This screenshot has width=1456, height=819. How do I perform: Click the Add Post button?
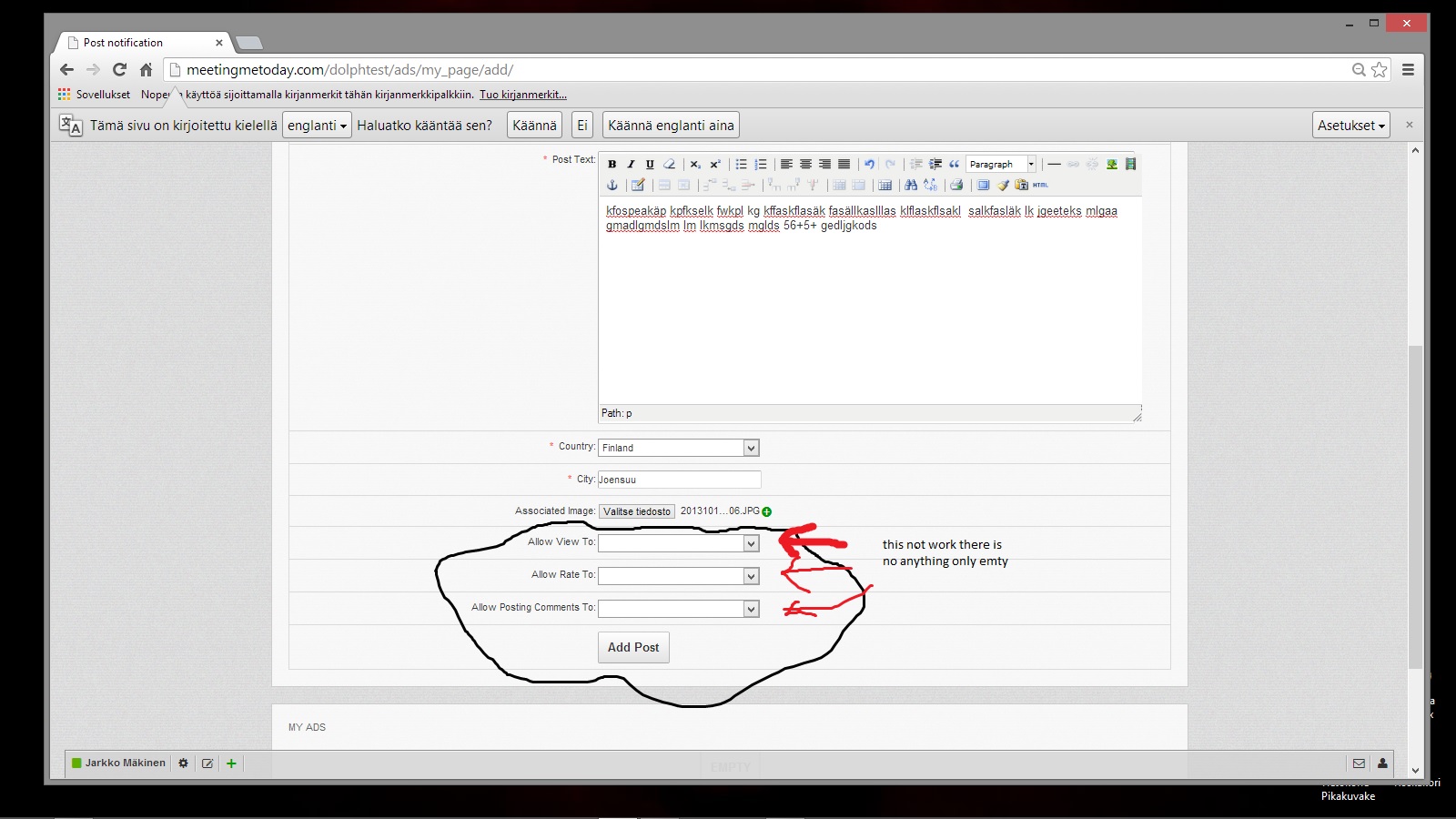click(x=633, y=647)
